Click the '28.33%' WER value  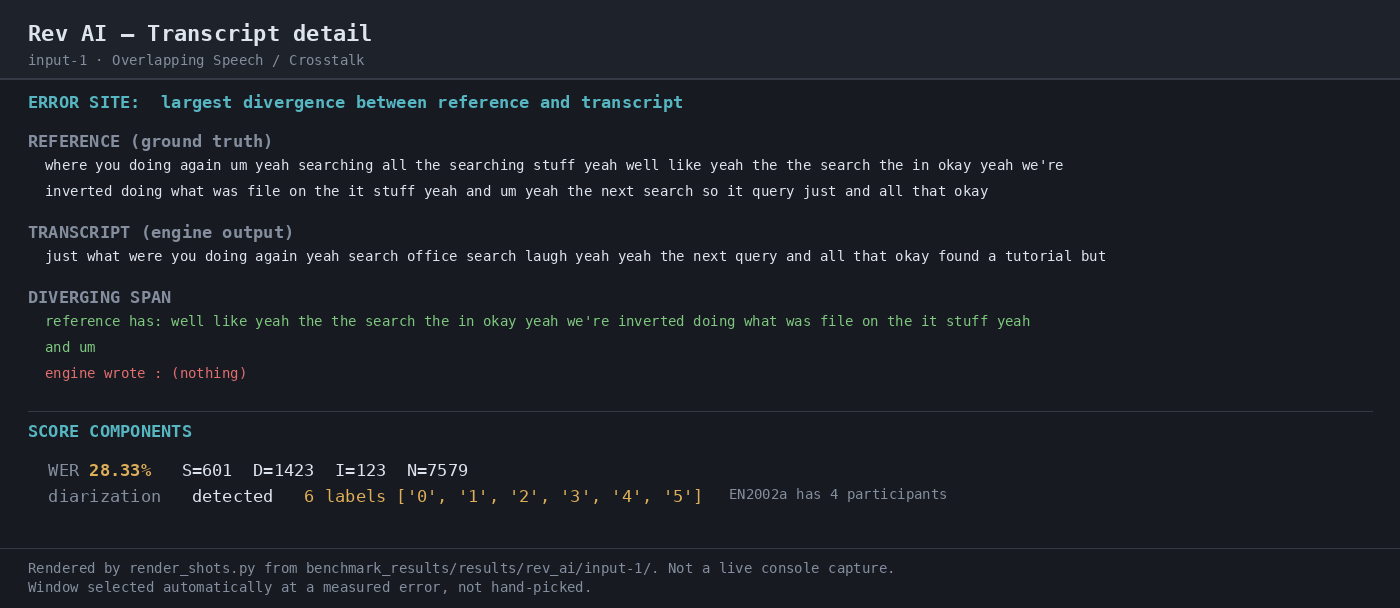tap(120, 471)
